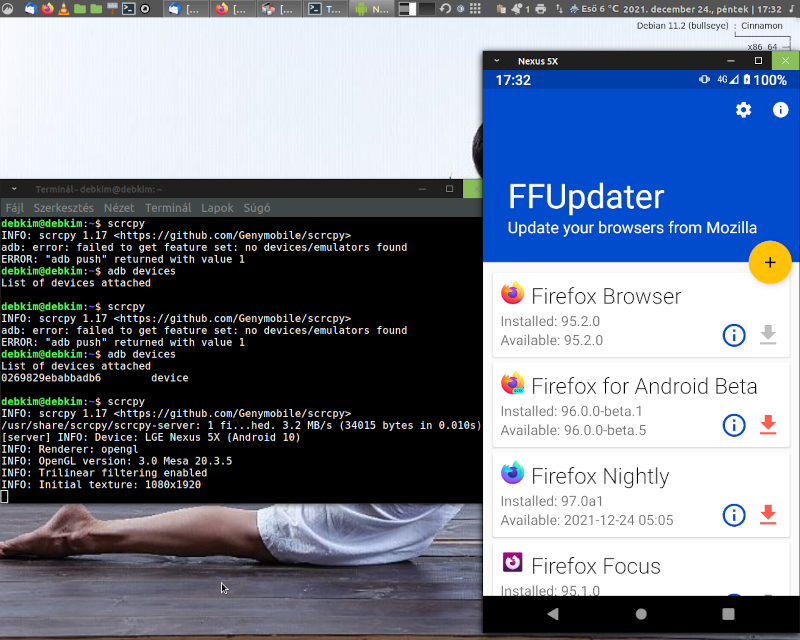
Task: Open the calendar from the date and clock
Action: tap(702, 9)
